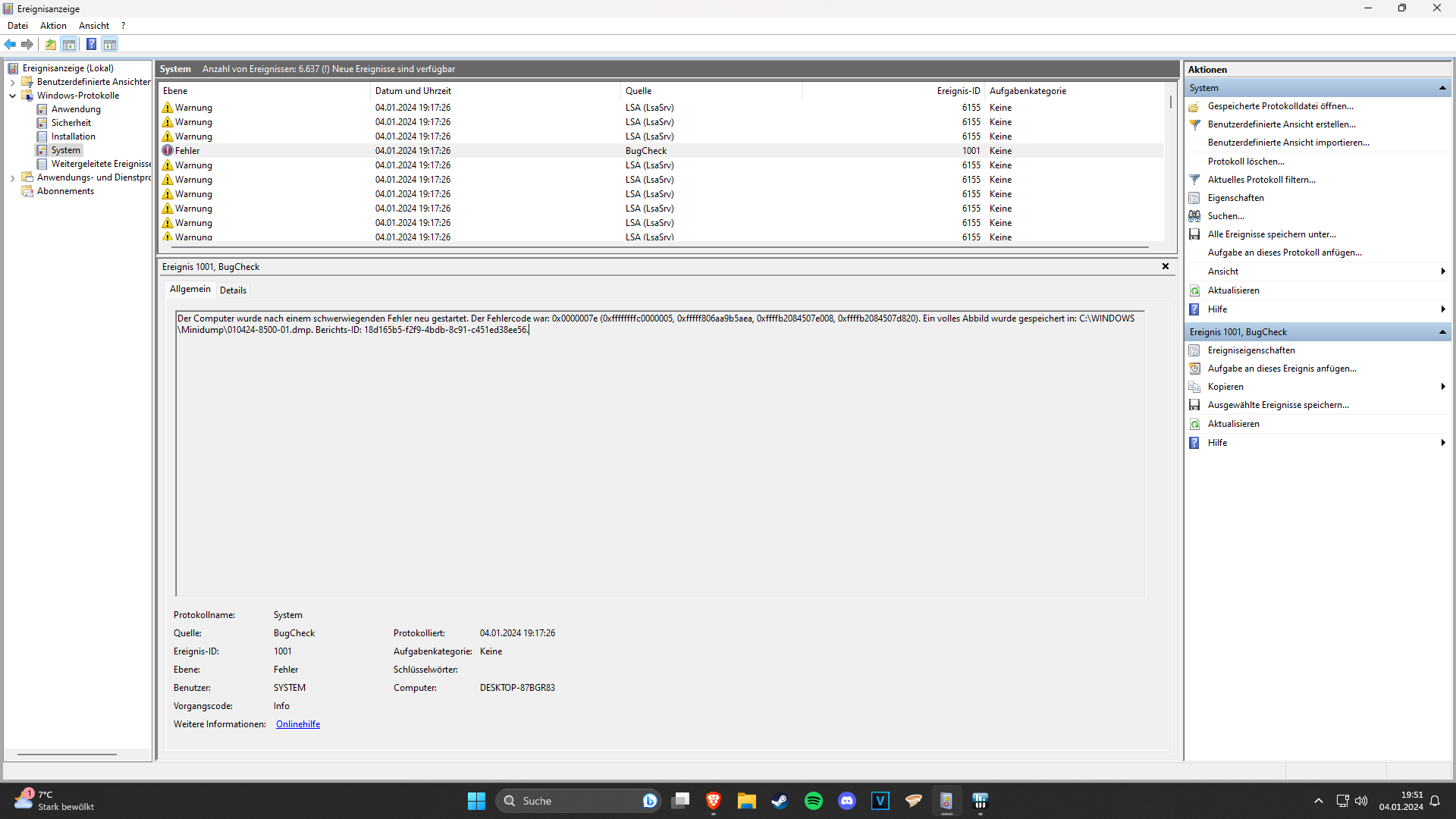Screen dimensions: 1456x819
Task: Open Discord from the taskbar
Action: [846, 801]
